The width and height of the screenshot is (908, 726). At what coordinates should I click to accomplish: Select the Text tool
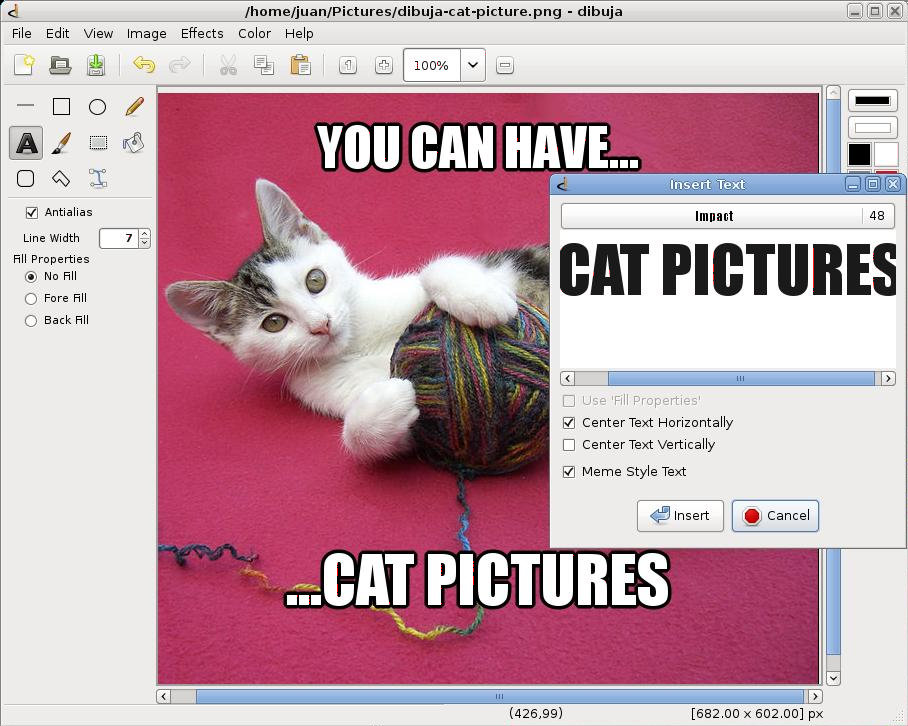pyautogui.click(x=26, y=142)
